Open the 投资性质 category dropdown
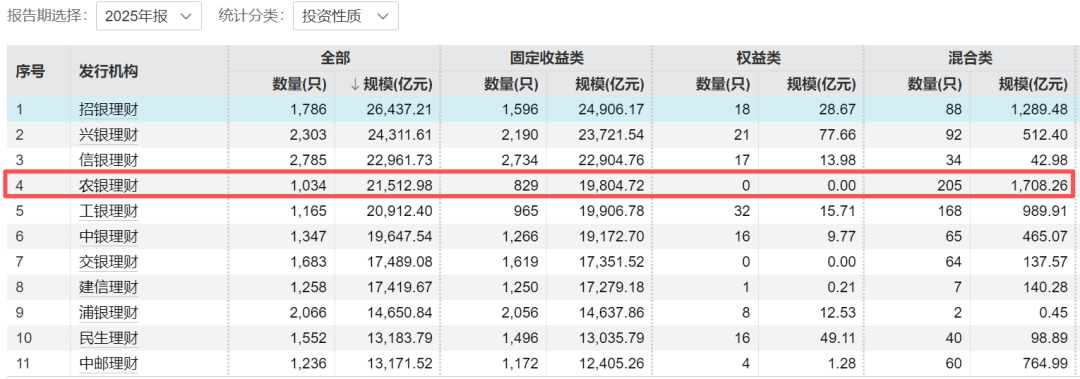1080x379 pixels. (x=346, y=16)
